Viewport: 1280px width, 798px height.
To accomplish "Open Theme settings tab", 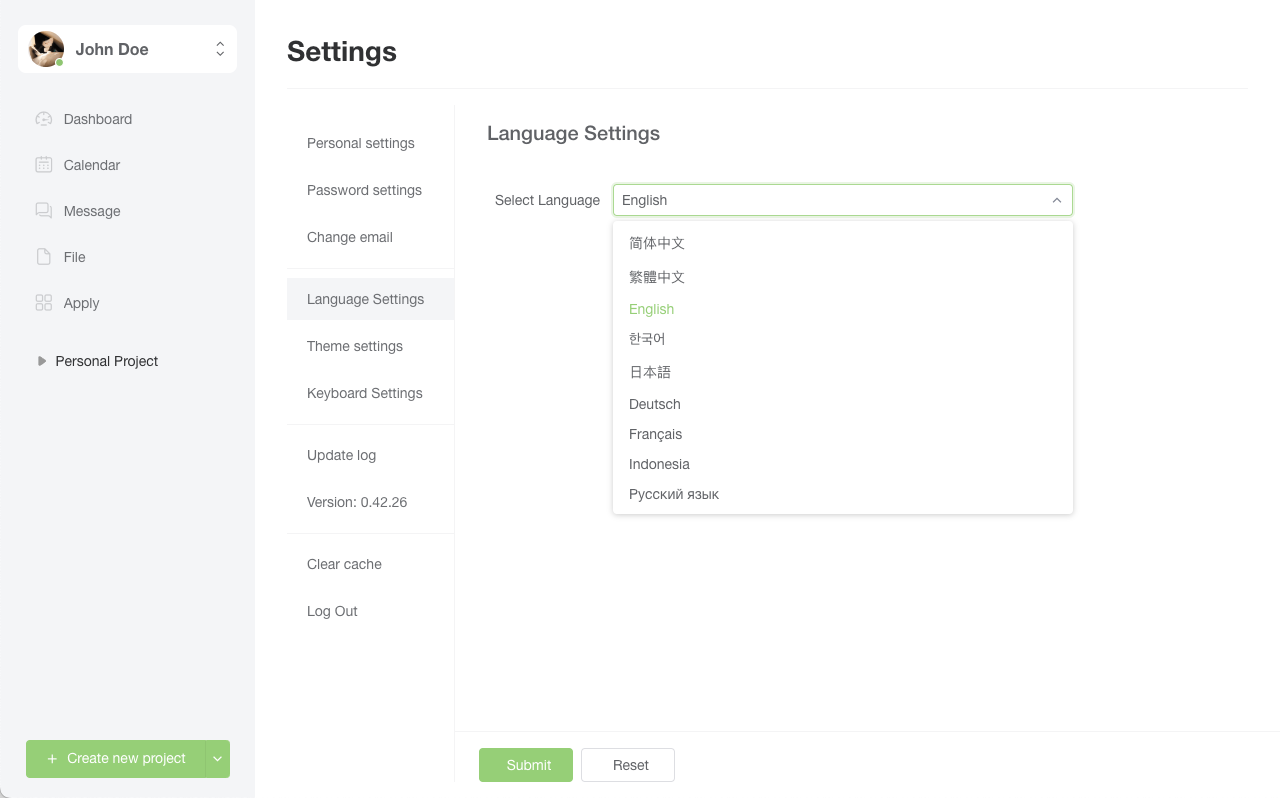I will [x=370, y=346].
